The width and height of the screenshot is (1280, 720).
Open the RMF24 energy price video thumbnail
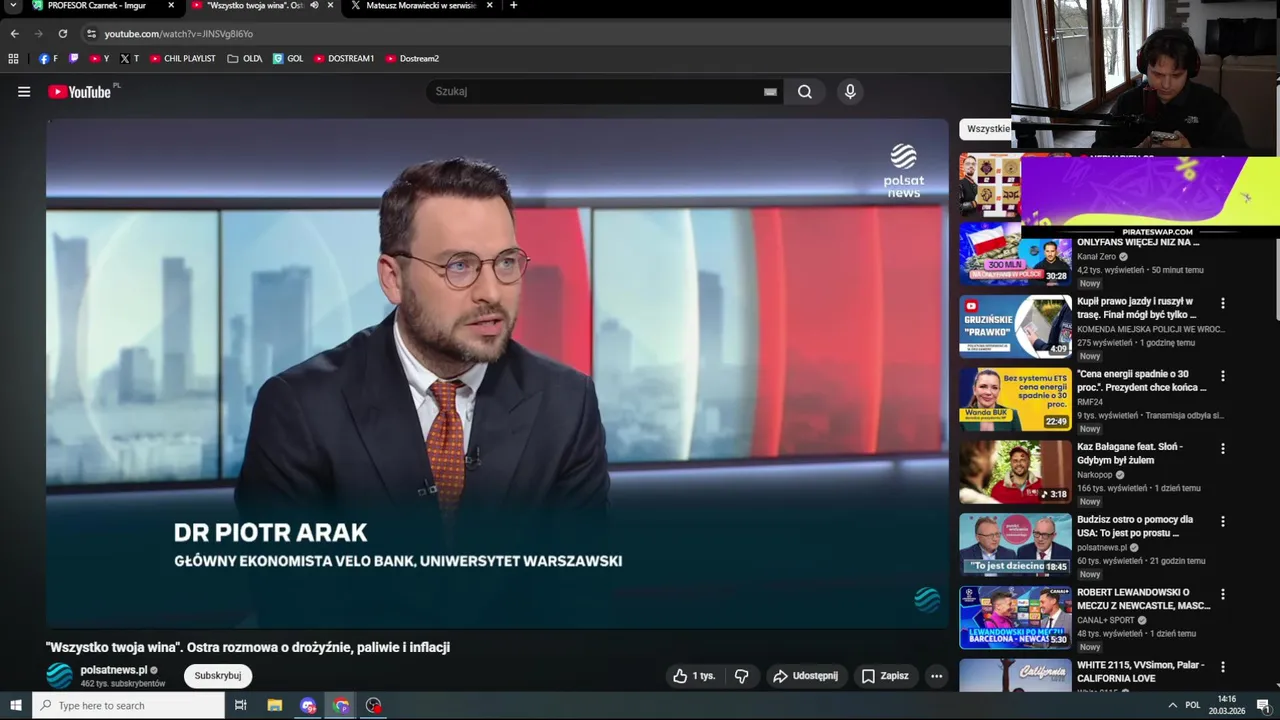pos(1015,400)
